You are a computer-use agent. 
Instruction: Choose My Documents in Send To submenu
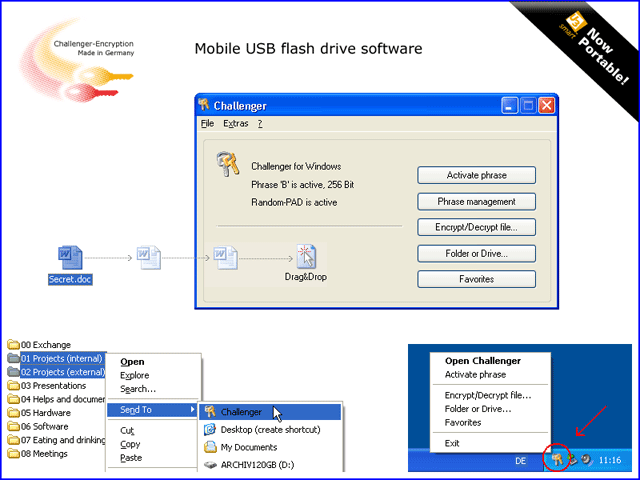(x=270, y=447)
